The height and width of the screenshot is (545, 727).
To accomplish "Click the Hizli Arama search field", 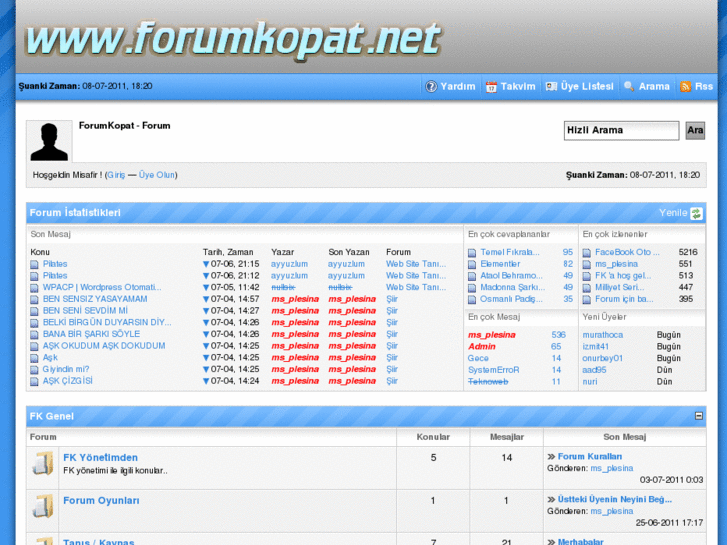I will pyautogui.click(x=621, y=130).
